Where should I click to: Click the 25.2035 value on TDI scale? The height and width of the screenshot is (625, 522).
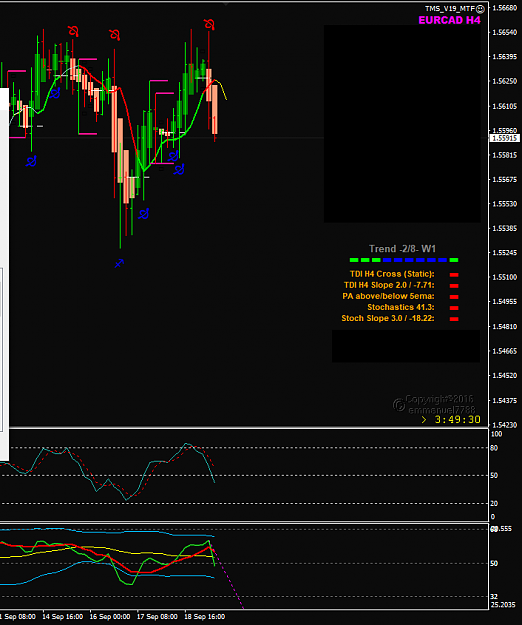[x=501, y=605]
